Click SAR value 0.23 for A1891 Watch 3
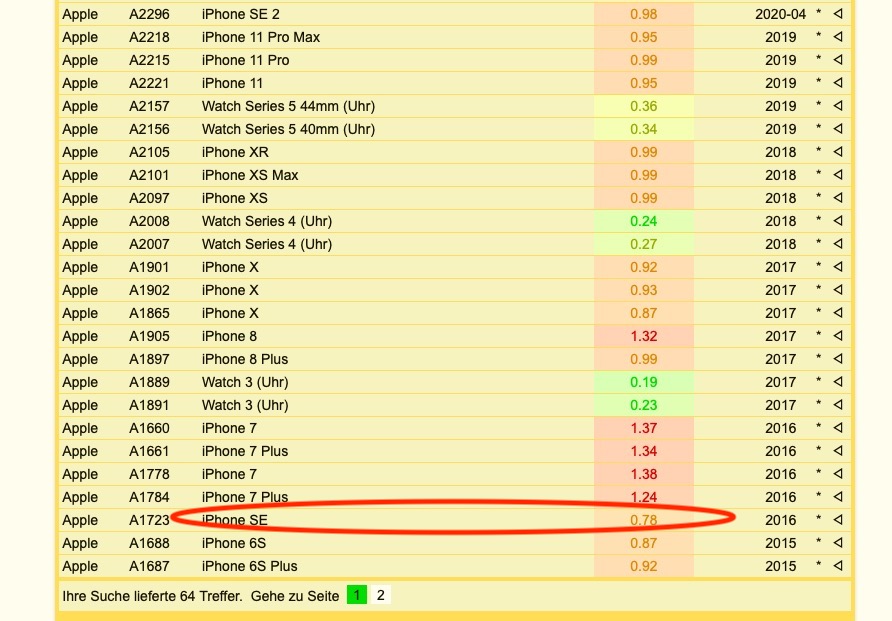This screenshot has width=892, height=621. pos(643,405)
